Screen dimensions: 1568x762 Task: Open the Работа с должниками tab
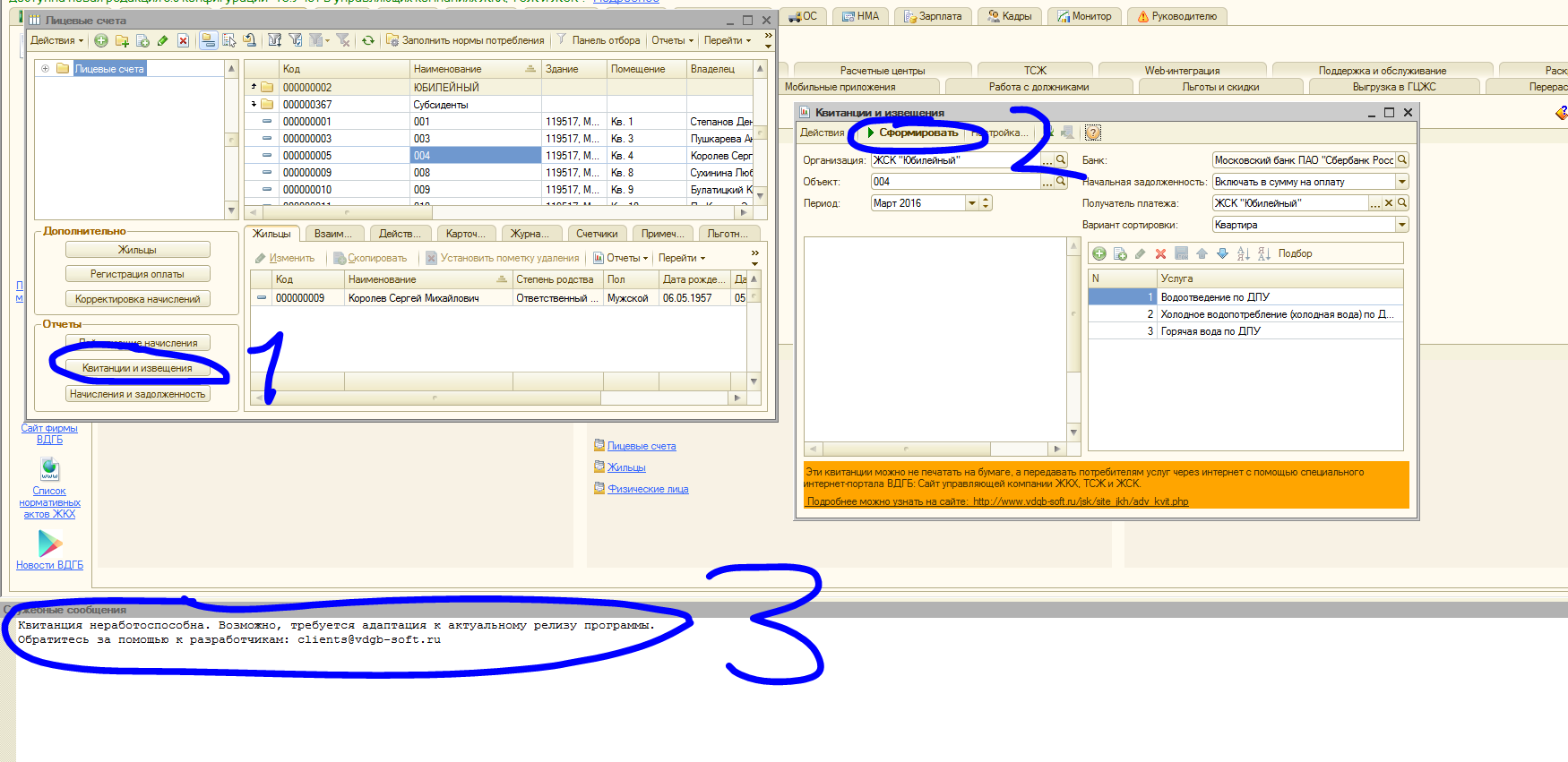[x=1038, y=87]
